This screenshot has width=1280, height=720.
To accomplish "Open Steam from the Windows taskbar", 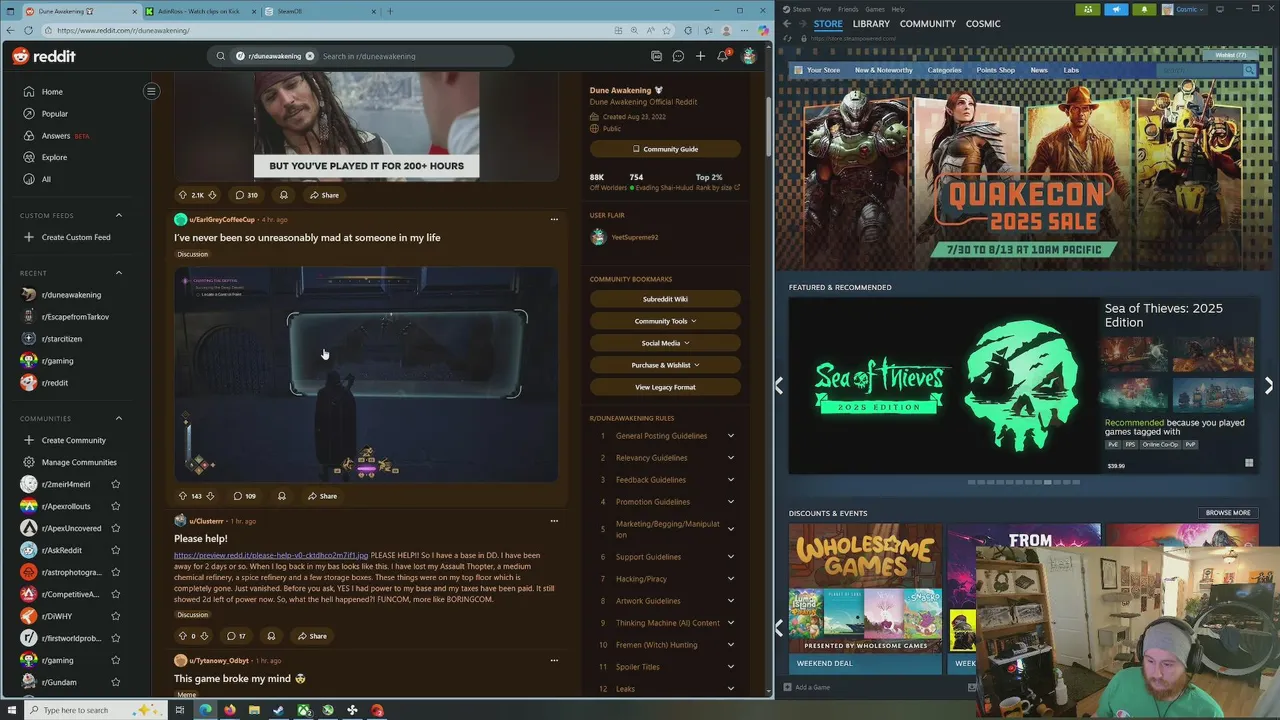I will tap(278, 710).
